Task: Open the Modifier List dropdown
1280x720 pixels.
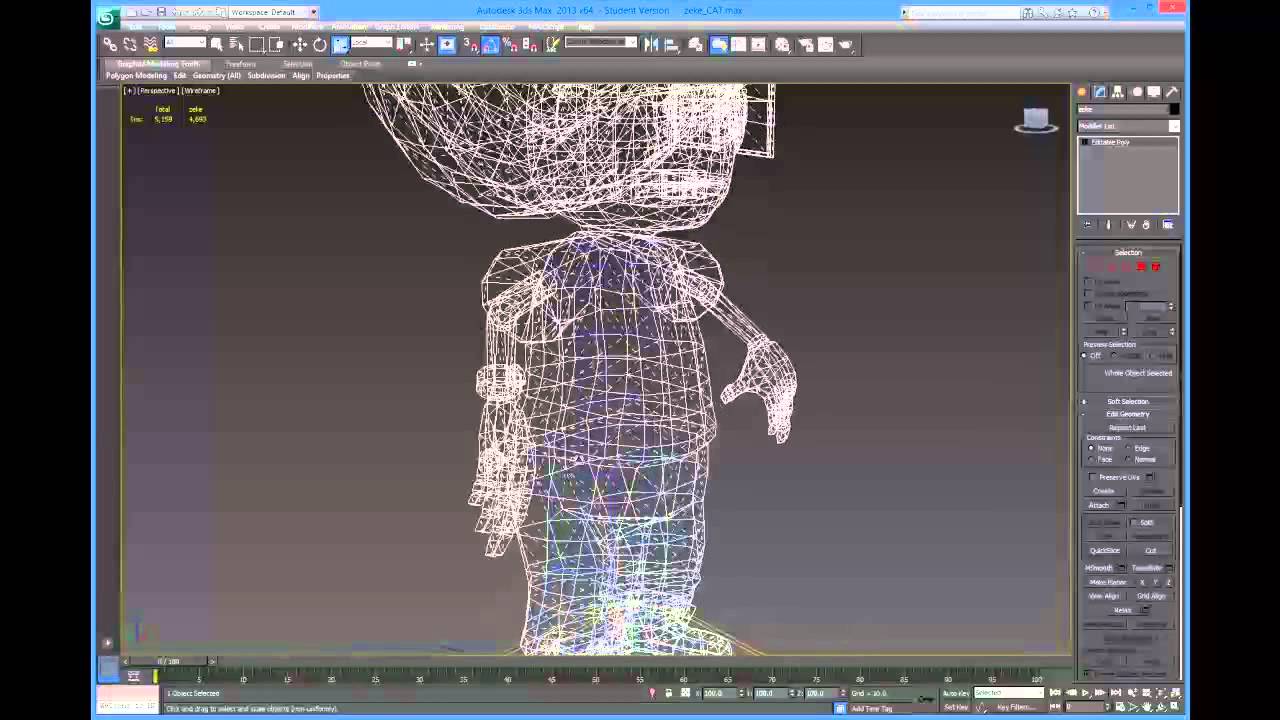Action: pyautogui.click(x=1128, y=126)
